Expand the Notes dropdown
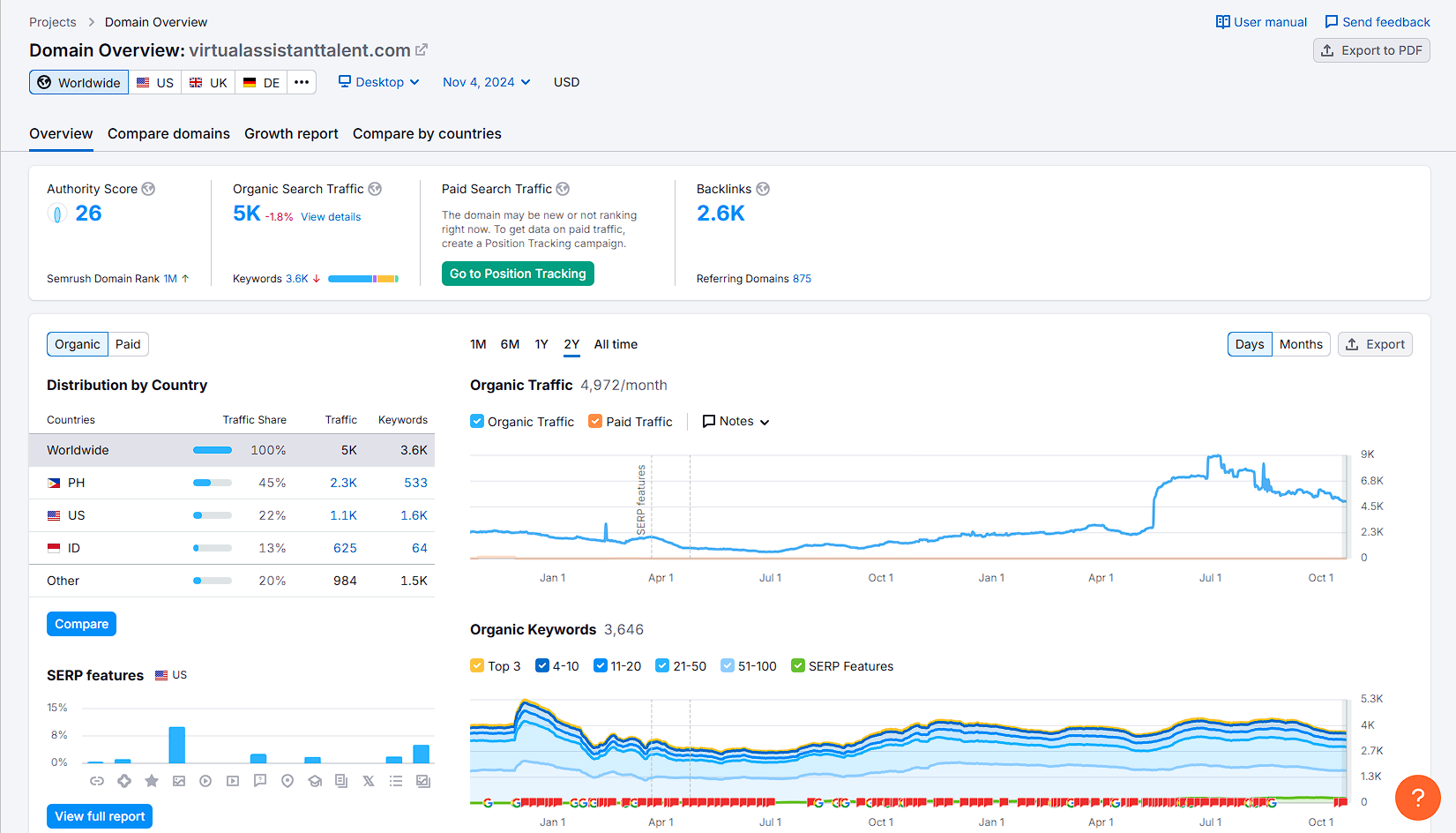Image resolution: width=1456 pixels, height=833 pixels. tap(735, 422)
